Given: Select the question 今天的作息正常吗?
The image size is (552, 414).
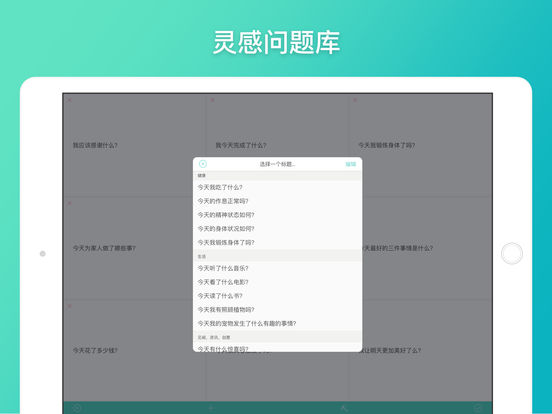Looking at the screenshot, I should [277, 201].
